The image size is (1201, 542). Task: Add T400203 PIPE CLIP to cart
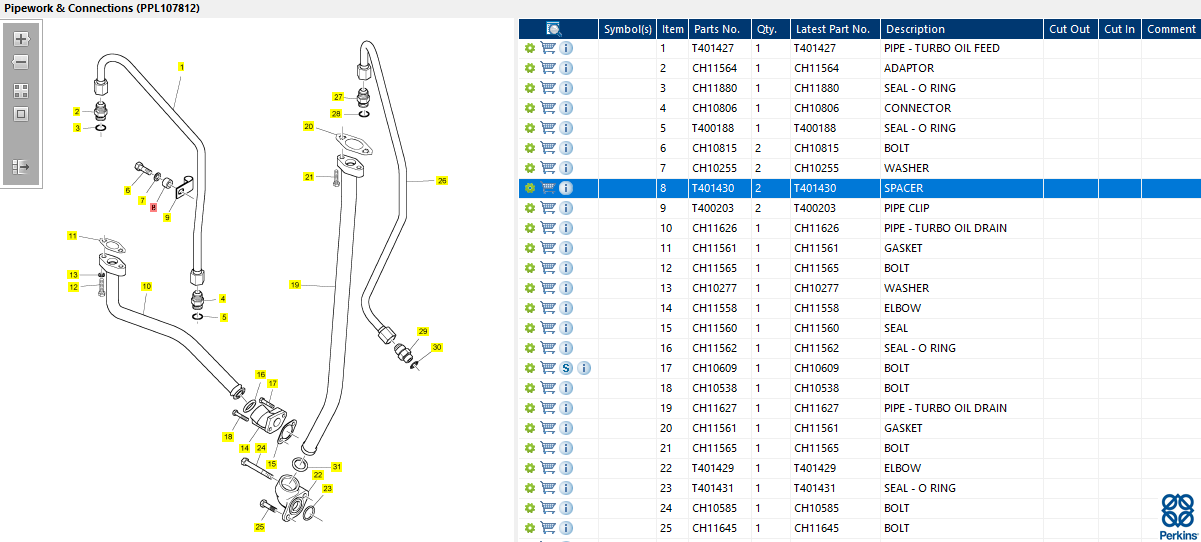548,208
